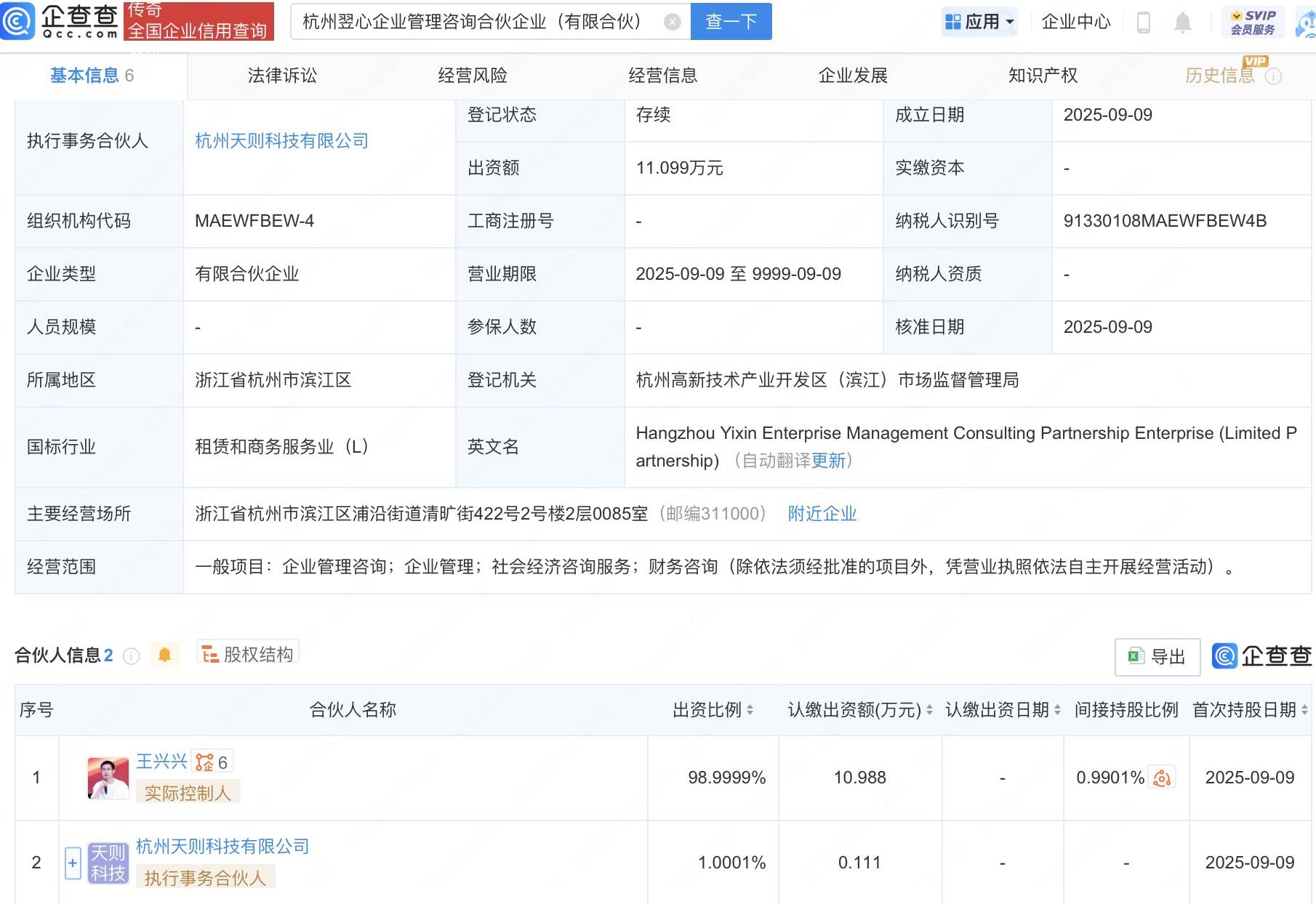
Task: Click the Qichacha logo icon
Action: point(18,20)
